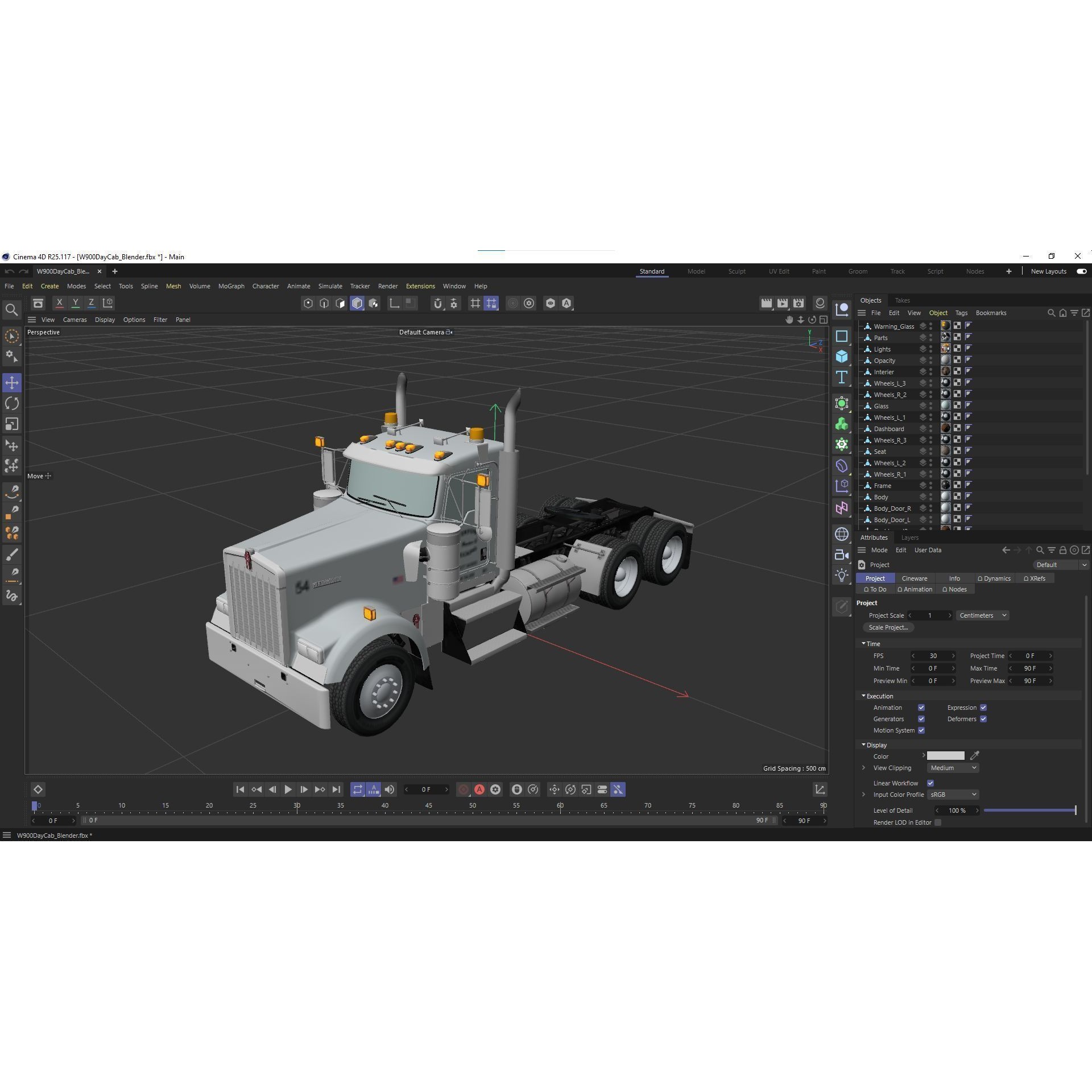Click the green Simulate gear icon in right sidebar
The width and height of the screenshot is (1092, 1092).
pyautogui.click(x=842, y=444)
